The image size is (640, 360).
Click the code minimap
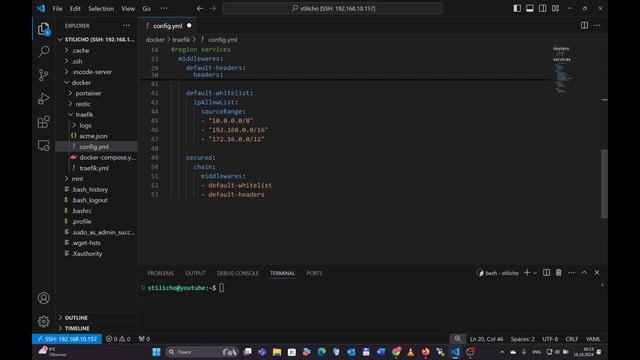coord(562,69)
